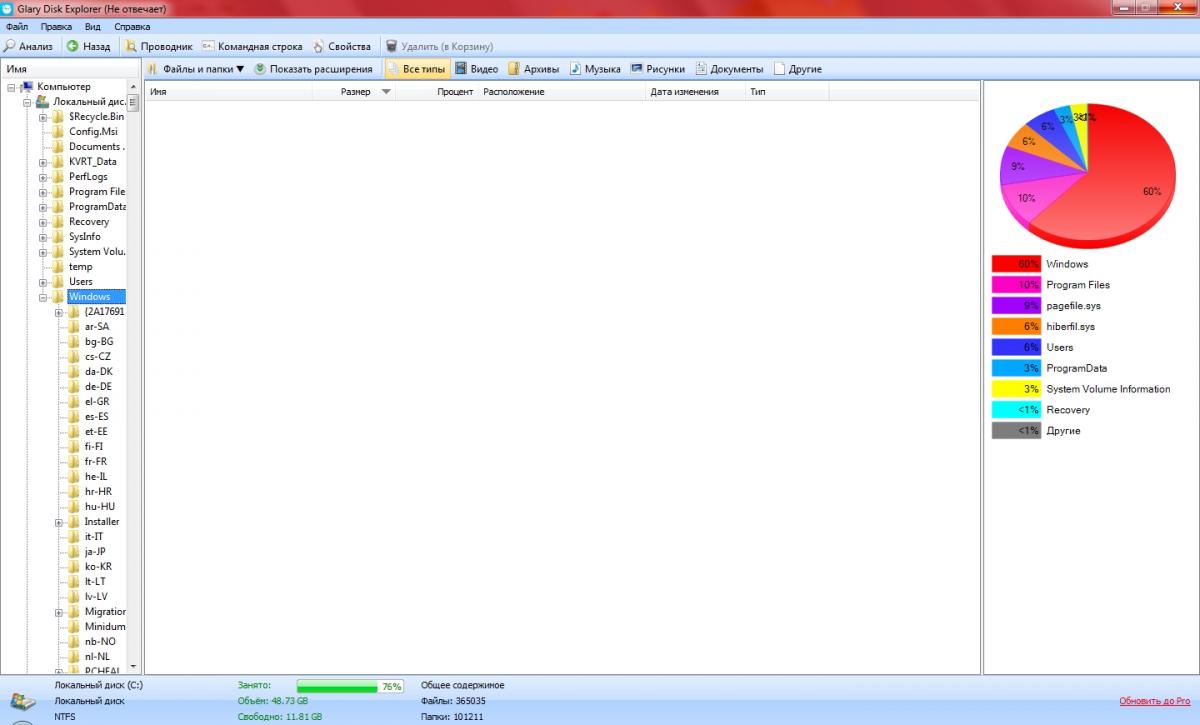Sort by the Тип column header
Viewport: 1200px width, 725px height.
[787, 92]
